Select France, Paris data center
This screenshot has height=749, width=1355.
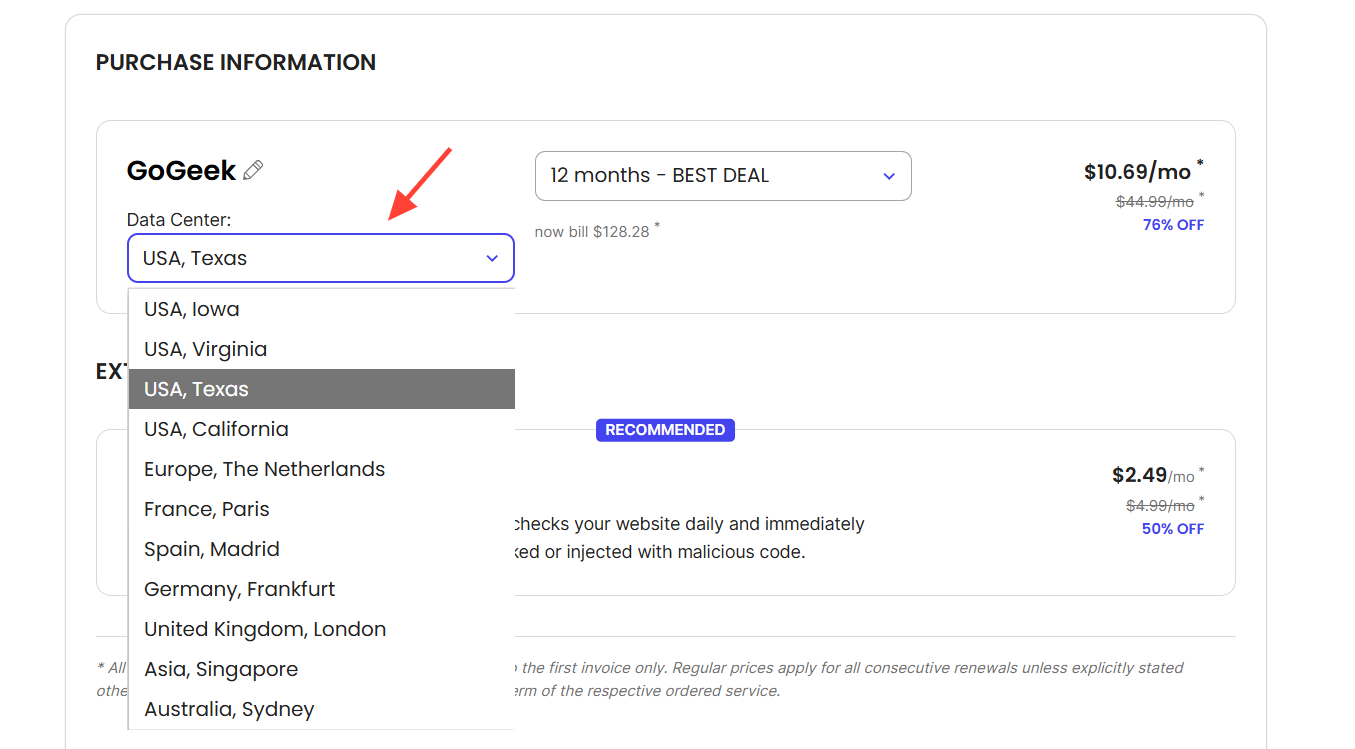tap(321, 509)
